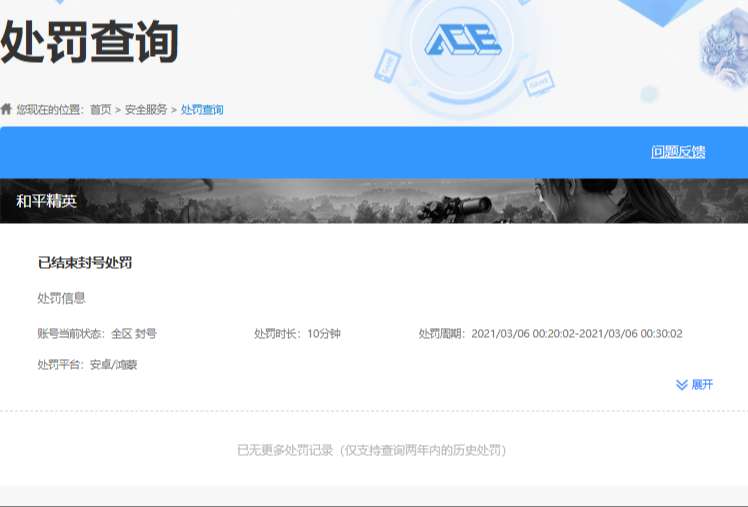
Task: Click the 处罚时长: 10分钟 text
Action: tap(297, 333)
